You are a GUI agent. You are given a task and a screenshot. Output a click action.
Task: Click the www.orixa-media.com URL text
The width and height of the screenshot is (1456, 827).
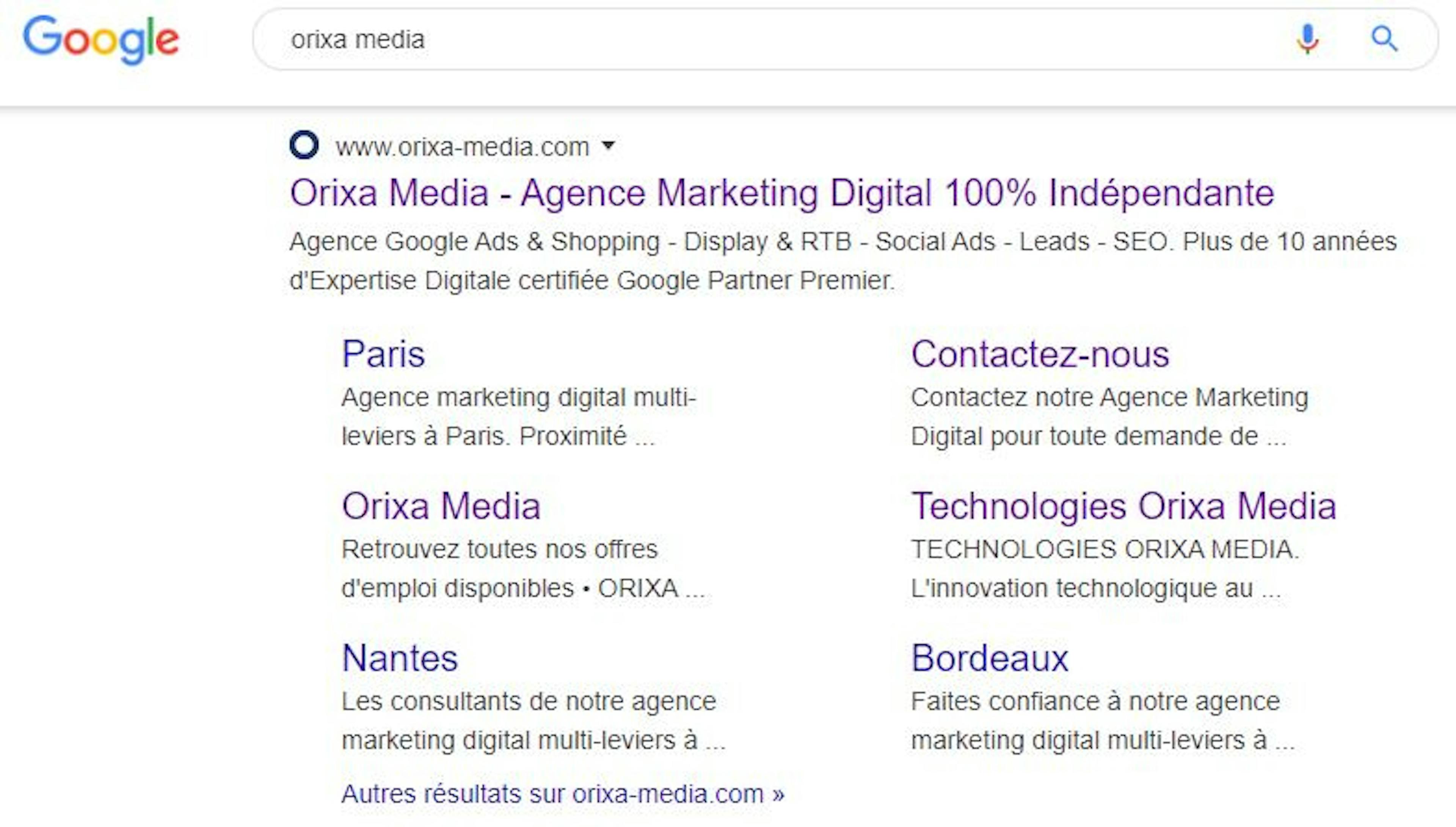[x=462, y=147]
